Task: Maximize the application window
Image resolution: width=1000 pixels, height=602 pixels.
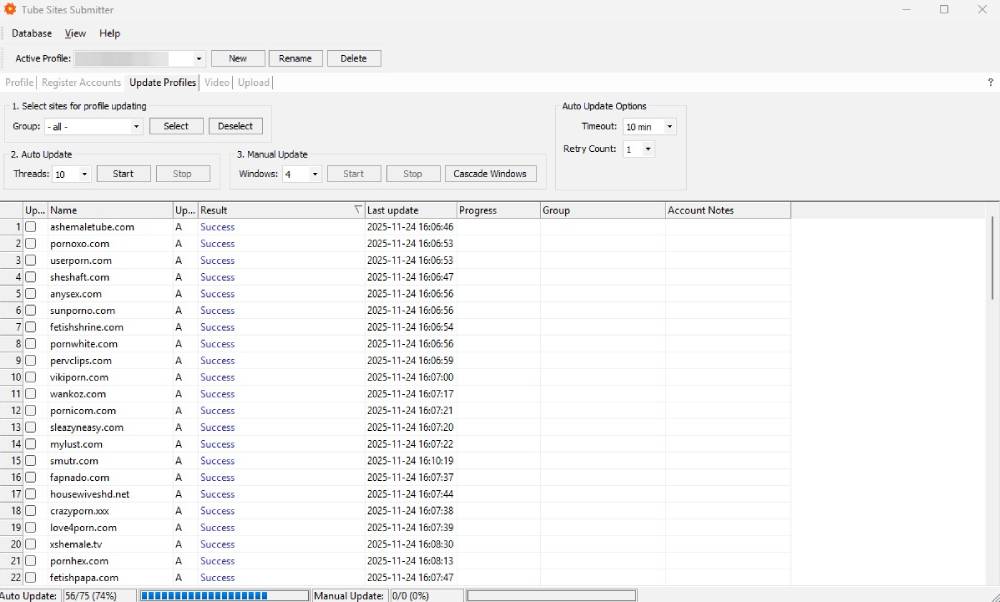Action: tap(944, 10)
